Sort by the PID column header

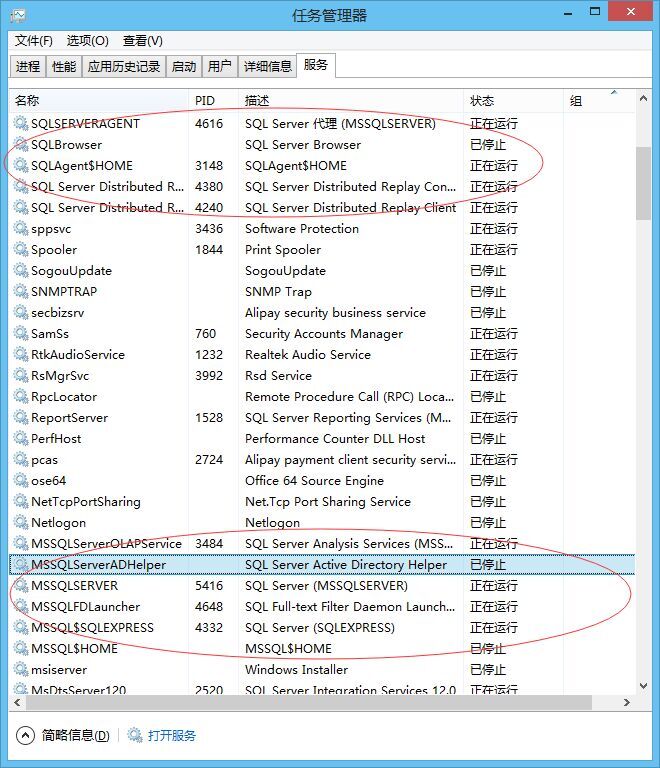tap(213, 101)
